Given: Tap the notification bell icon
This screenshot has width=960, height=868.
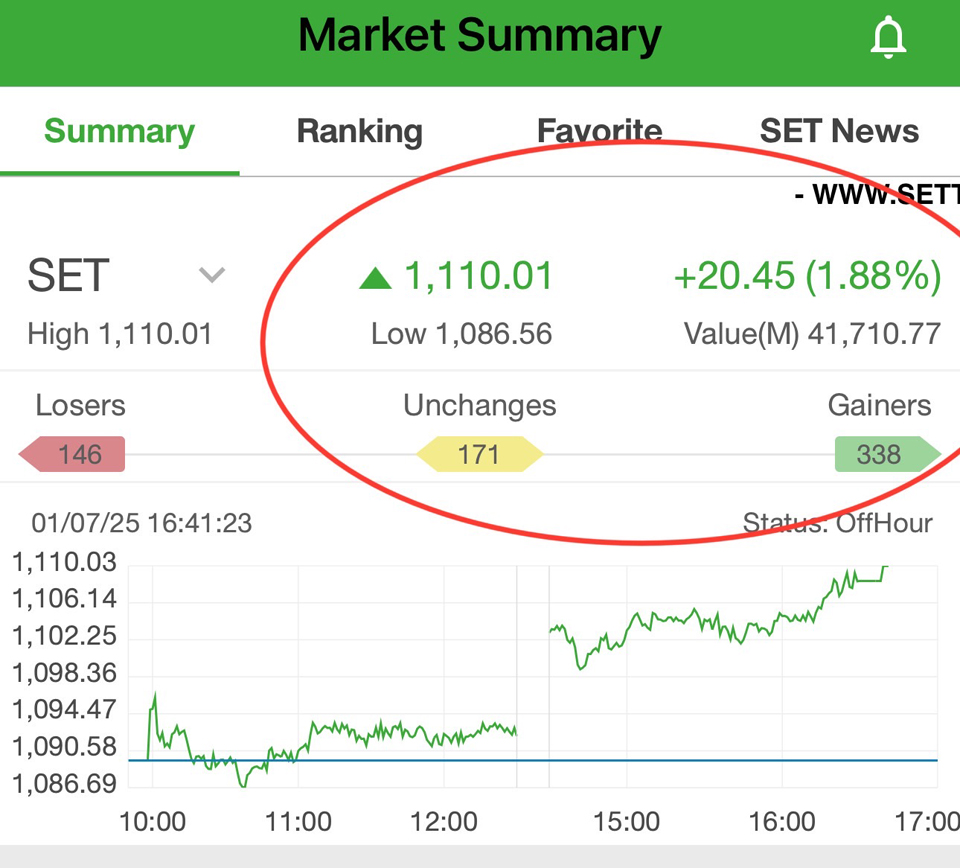Looking at the screenshot, I should coord(888,38).
